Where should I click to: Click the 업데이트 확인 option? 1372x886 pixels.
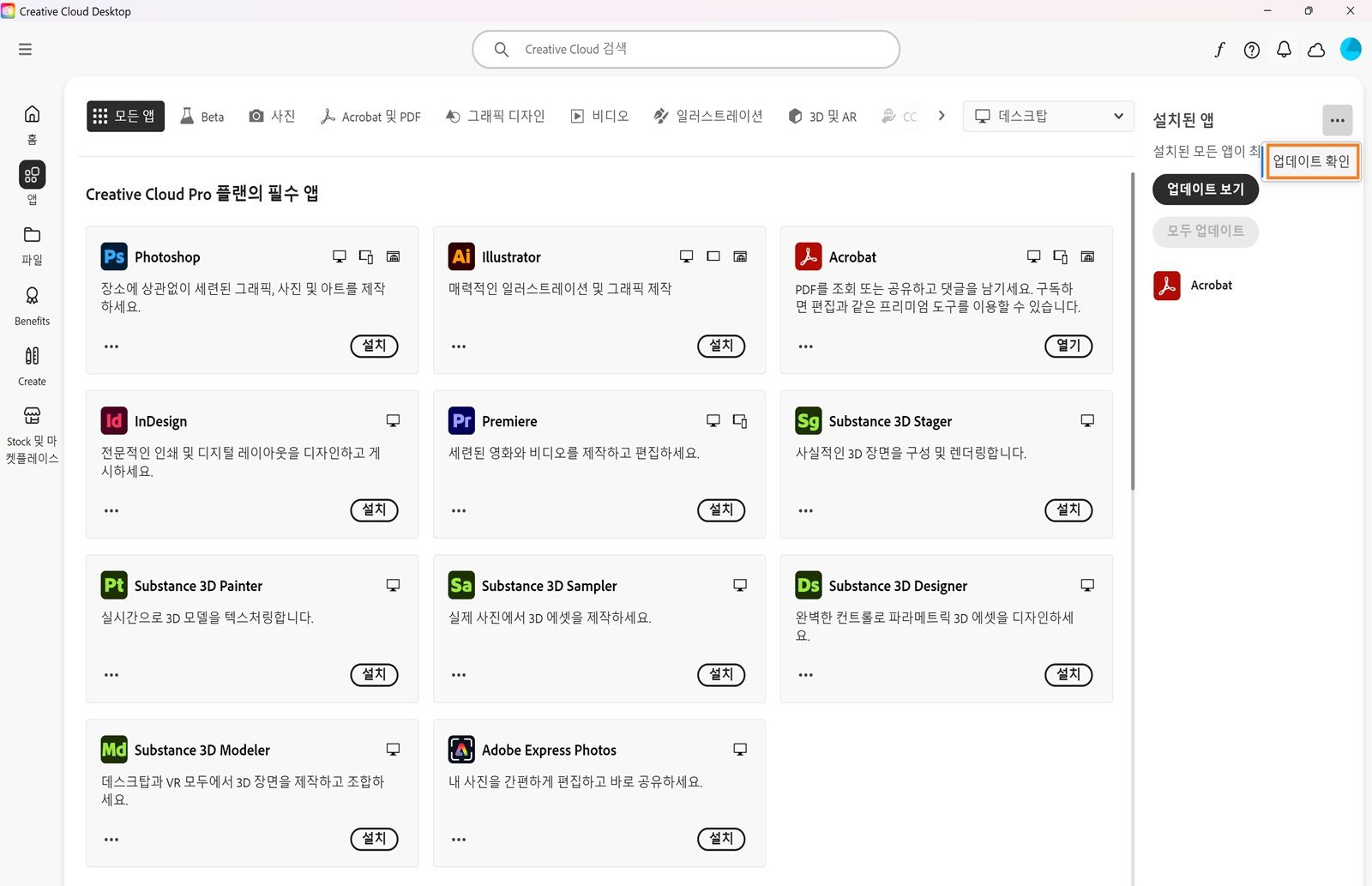point(1312,161)
